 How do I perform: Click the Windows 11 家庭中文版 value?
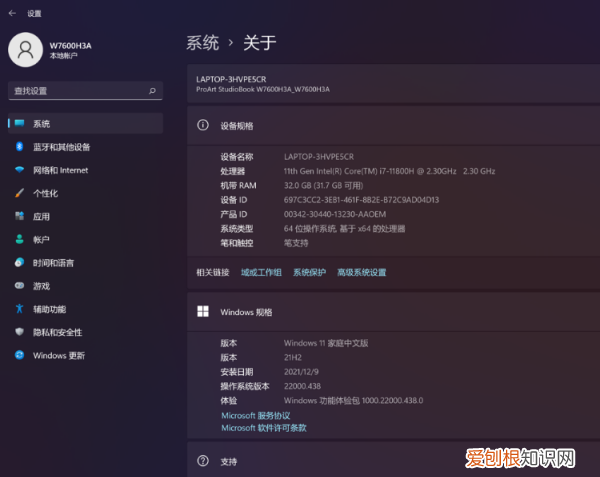click(x=326, y=343)
